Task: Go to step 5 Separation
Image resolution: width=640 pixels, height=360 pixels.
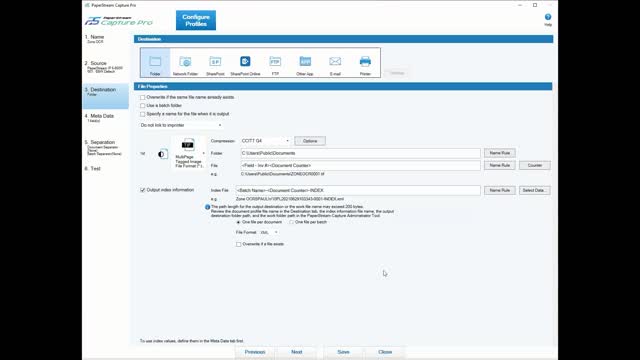Action: pyautogui.click(x=105, y=148)
